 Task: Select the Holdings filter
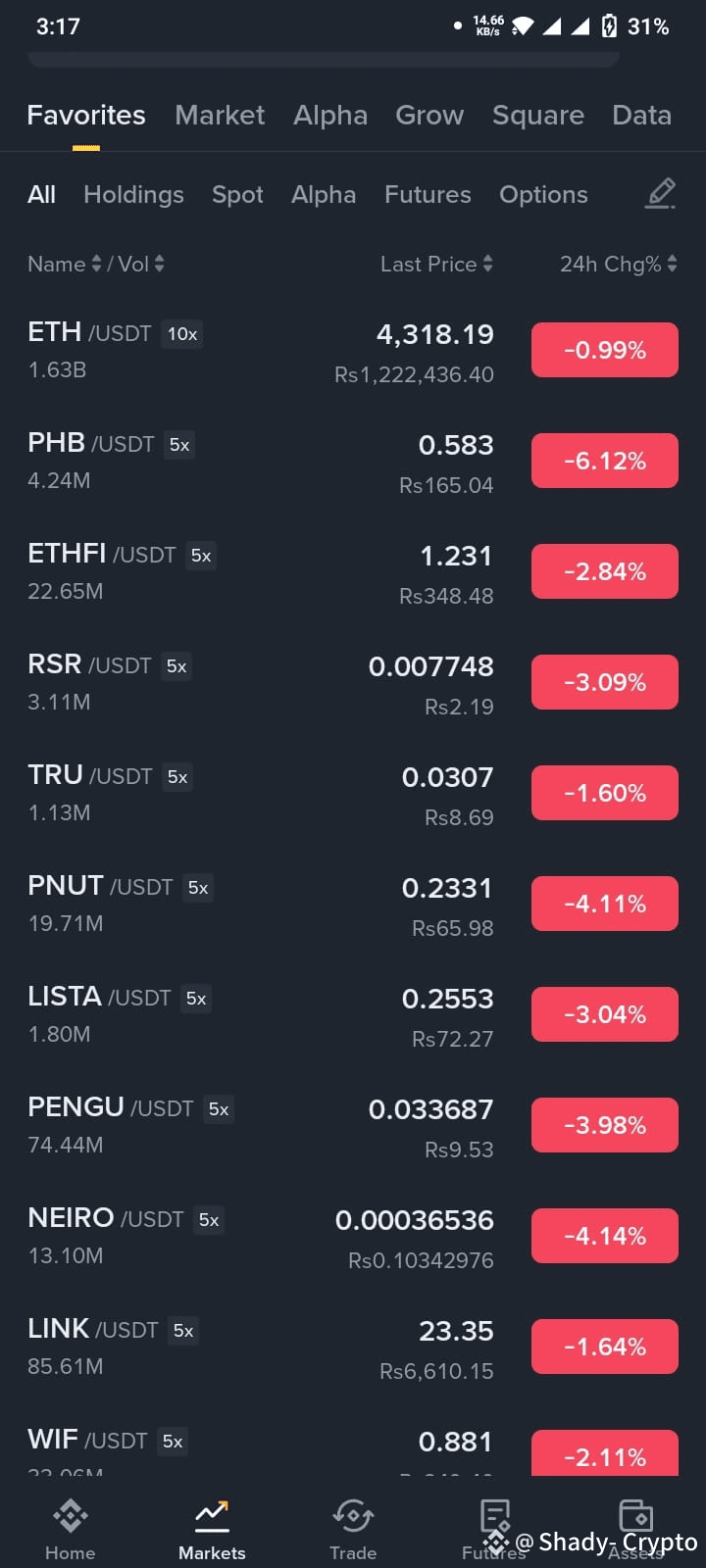click(133, 194)
